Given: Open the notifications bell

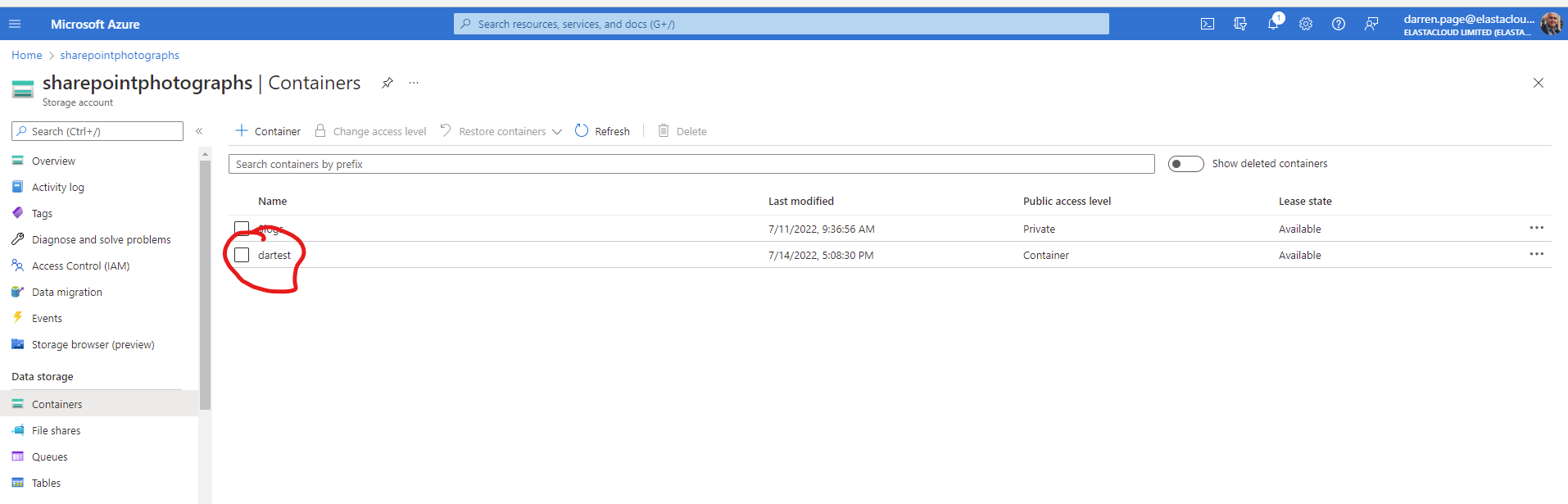Looking at the screenshot, I should [x=1273, y=24].
